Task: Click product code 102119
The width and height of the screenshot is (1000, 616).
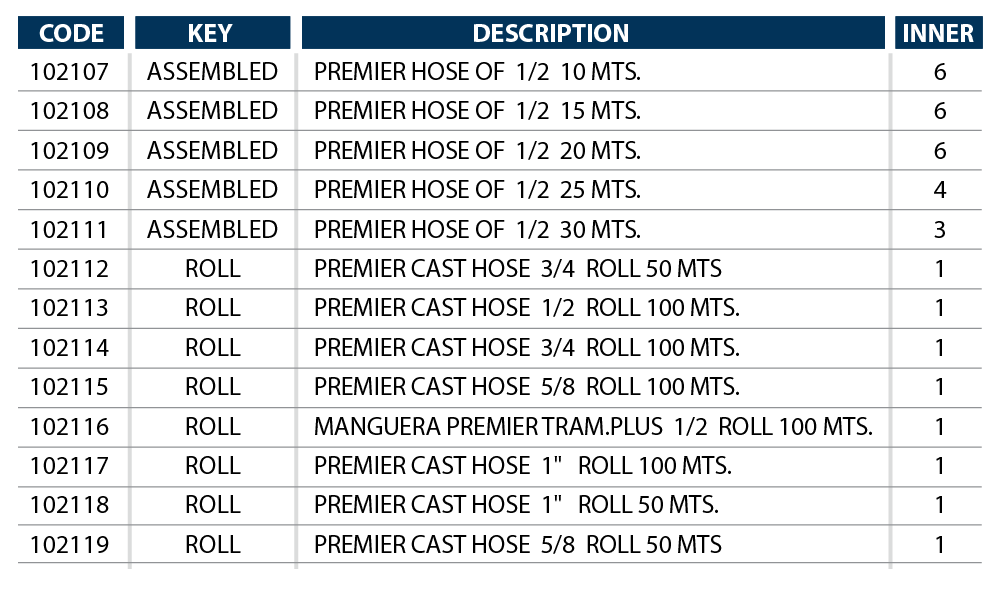Action: 70,545
